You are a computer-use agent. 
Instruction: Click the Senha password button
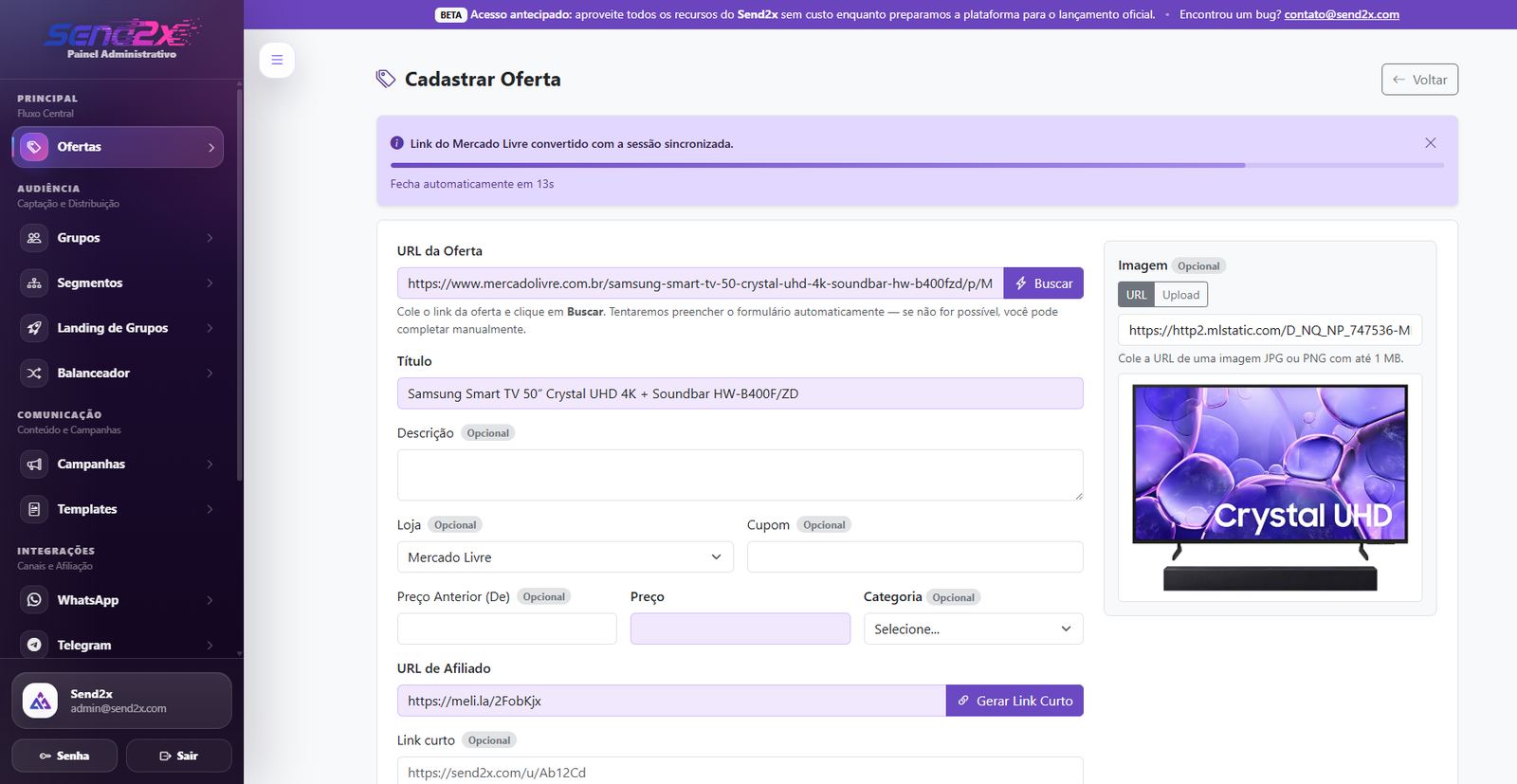point(64,756)
